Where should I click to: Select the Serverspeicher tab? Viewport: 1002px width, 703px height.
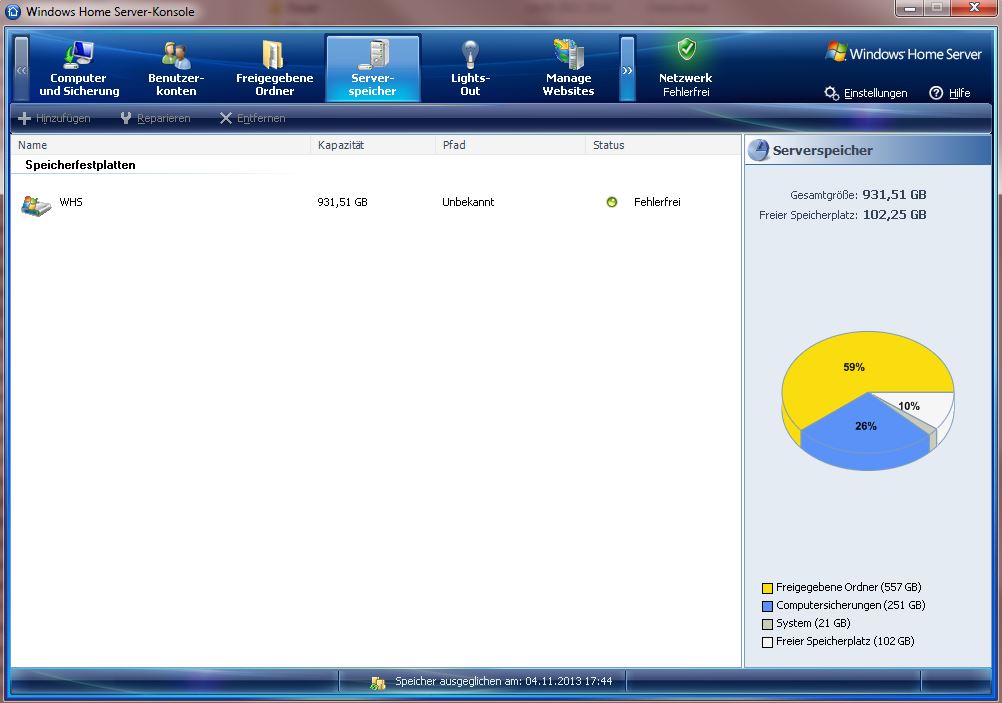click(x=373, y=68)
